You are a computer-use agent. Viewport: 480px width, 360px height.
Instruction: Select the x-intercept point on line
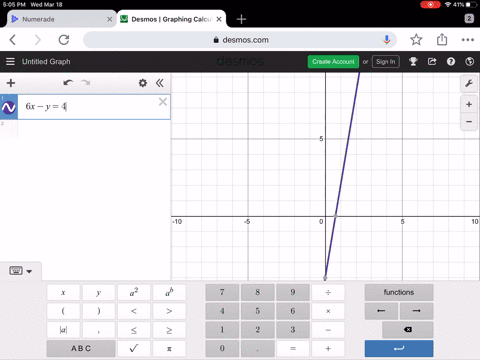tap(335, 216)
